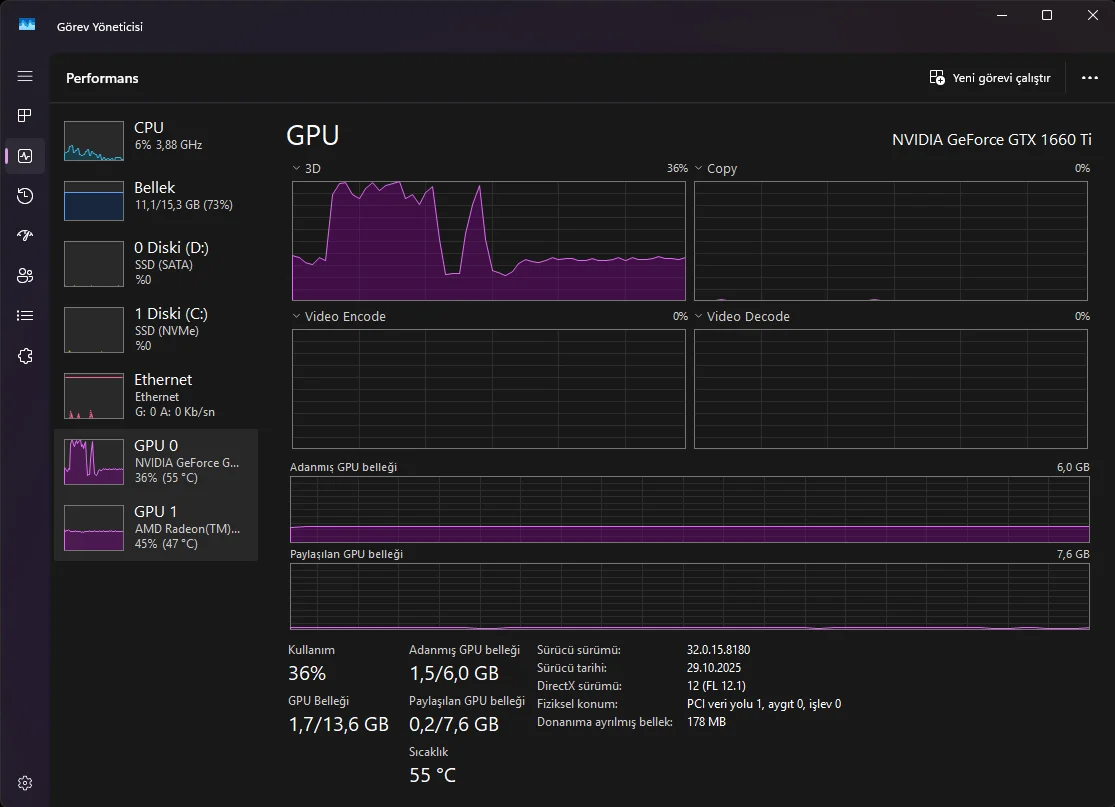Open the App history page icon
This screenshot has height=807, width=1115.
point(25,196)
